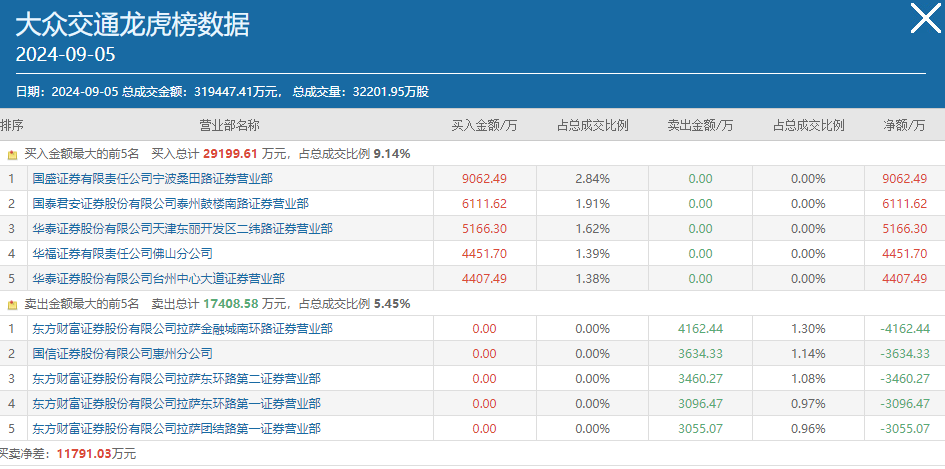Open 华泰证券股份有限公司台州中心大道证券营业部 link

(x=159, y=279)
